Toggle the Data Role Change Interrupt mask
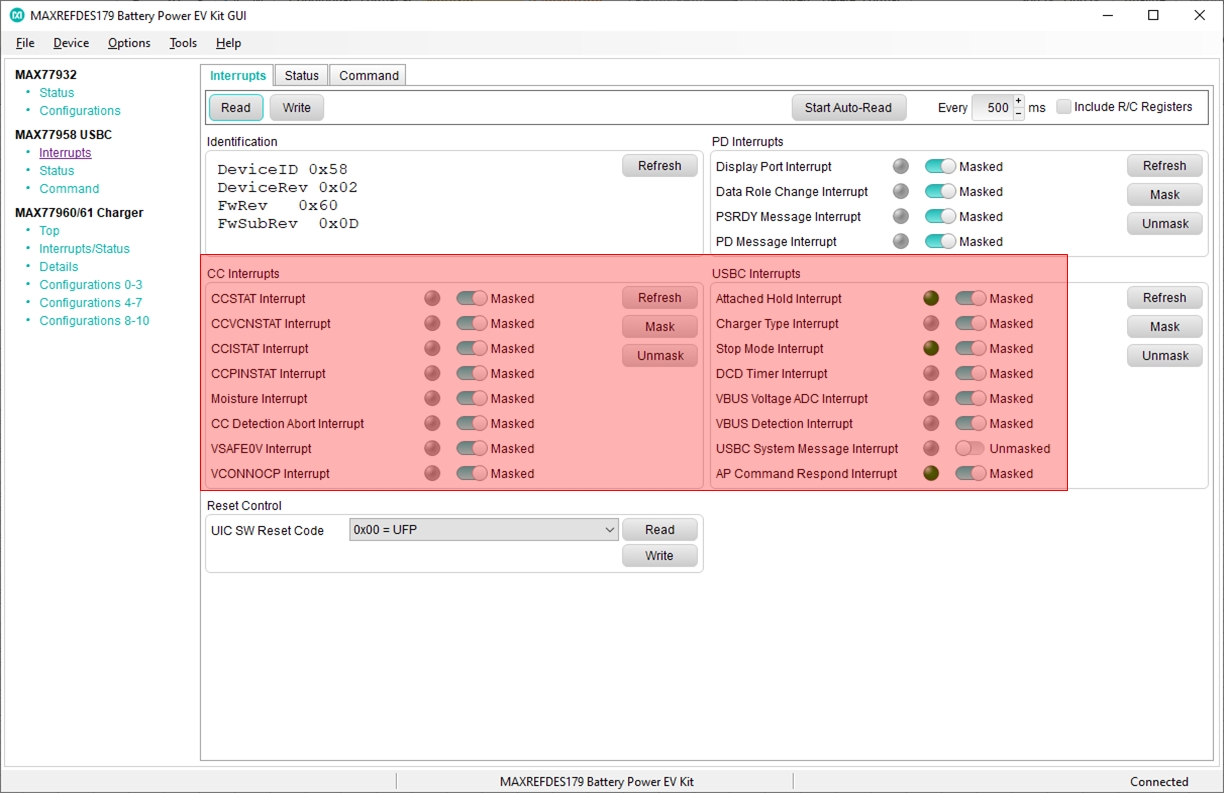1224x793 pixels. [x=940, y=191]
